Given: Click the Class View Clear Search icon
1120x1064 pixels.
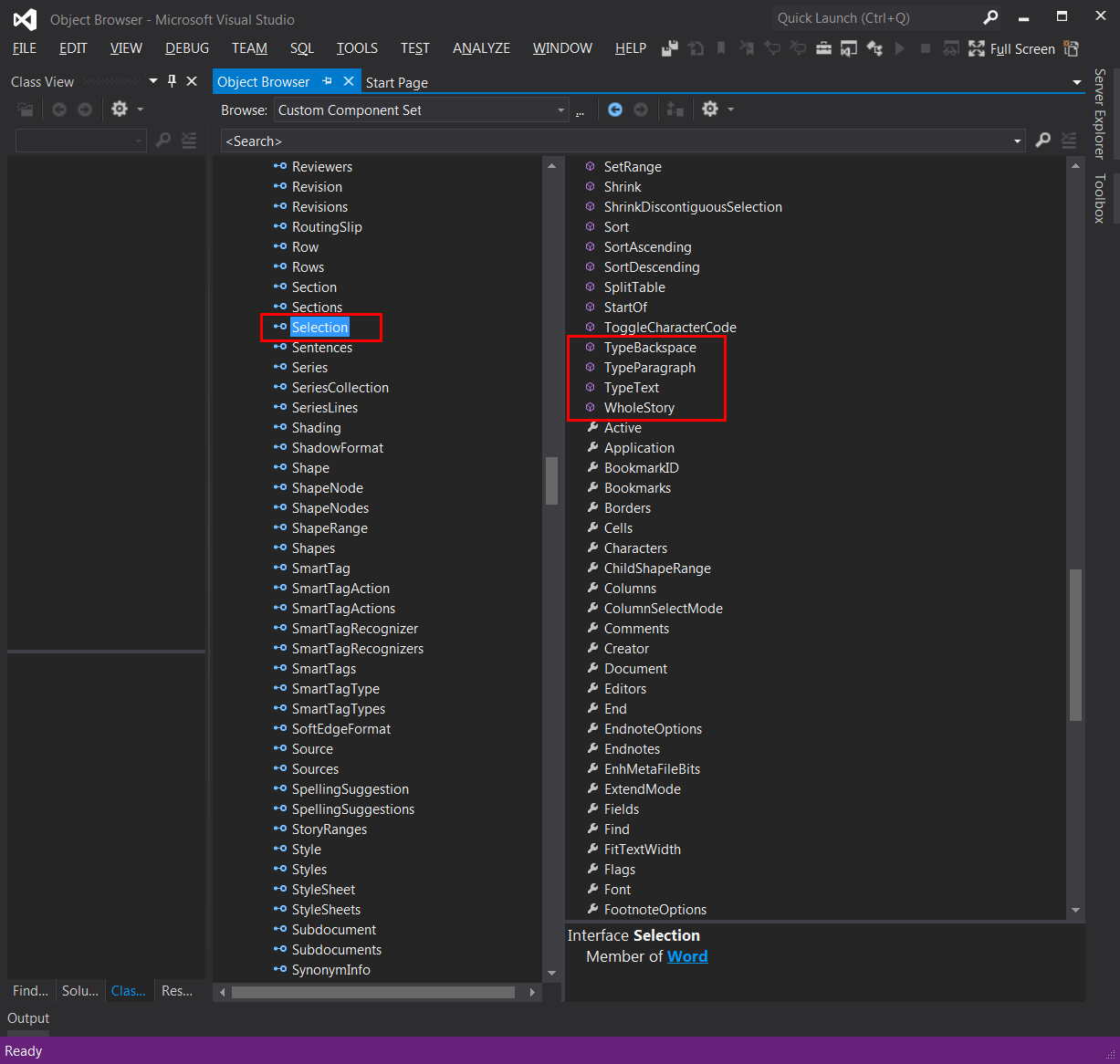Looking at the screenshot, I should pyautogui.click(x=189, y=141).
